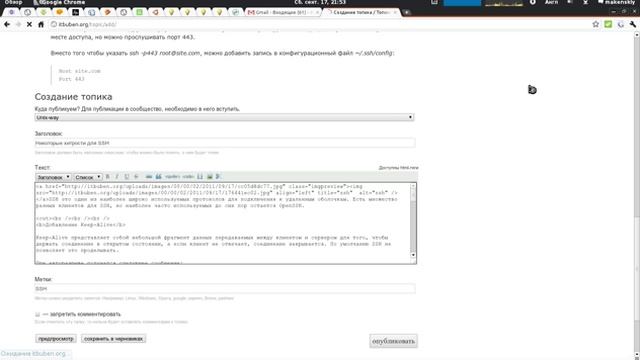
Task: Switch to the 'Создание топика' tab
Action: (x=362, y=12)
